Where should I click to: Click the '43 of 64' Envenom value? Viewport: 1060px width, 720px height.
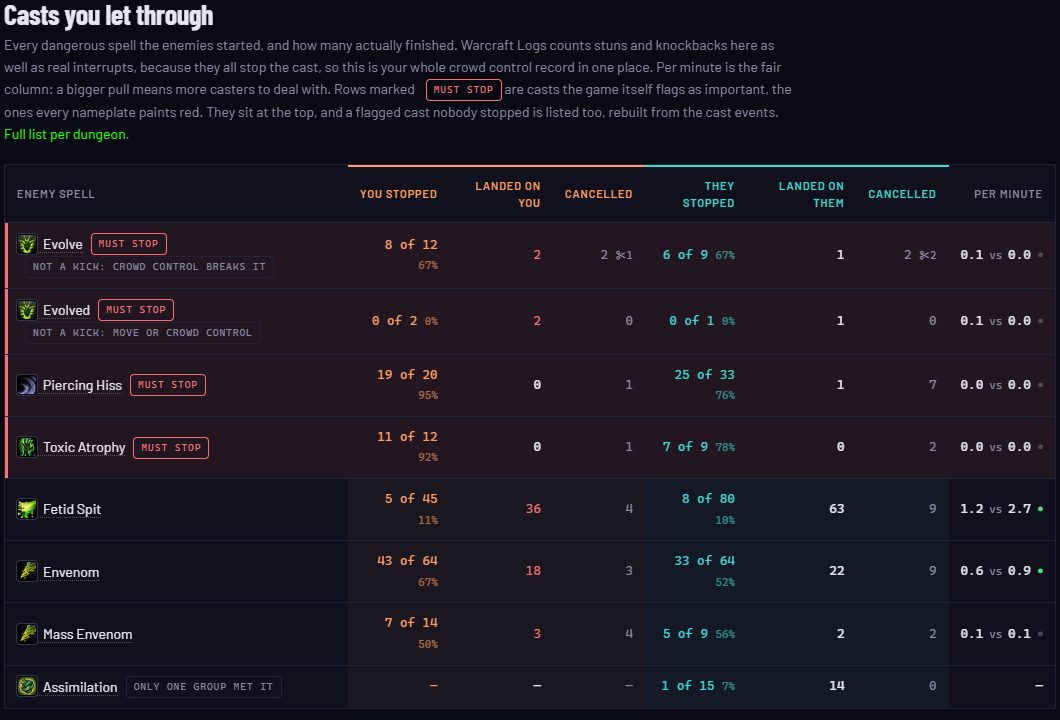[407, 560]
